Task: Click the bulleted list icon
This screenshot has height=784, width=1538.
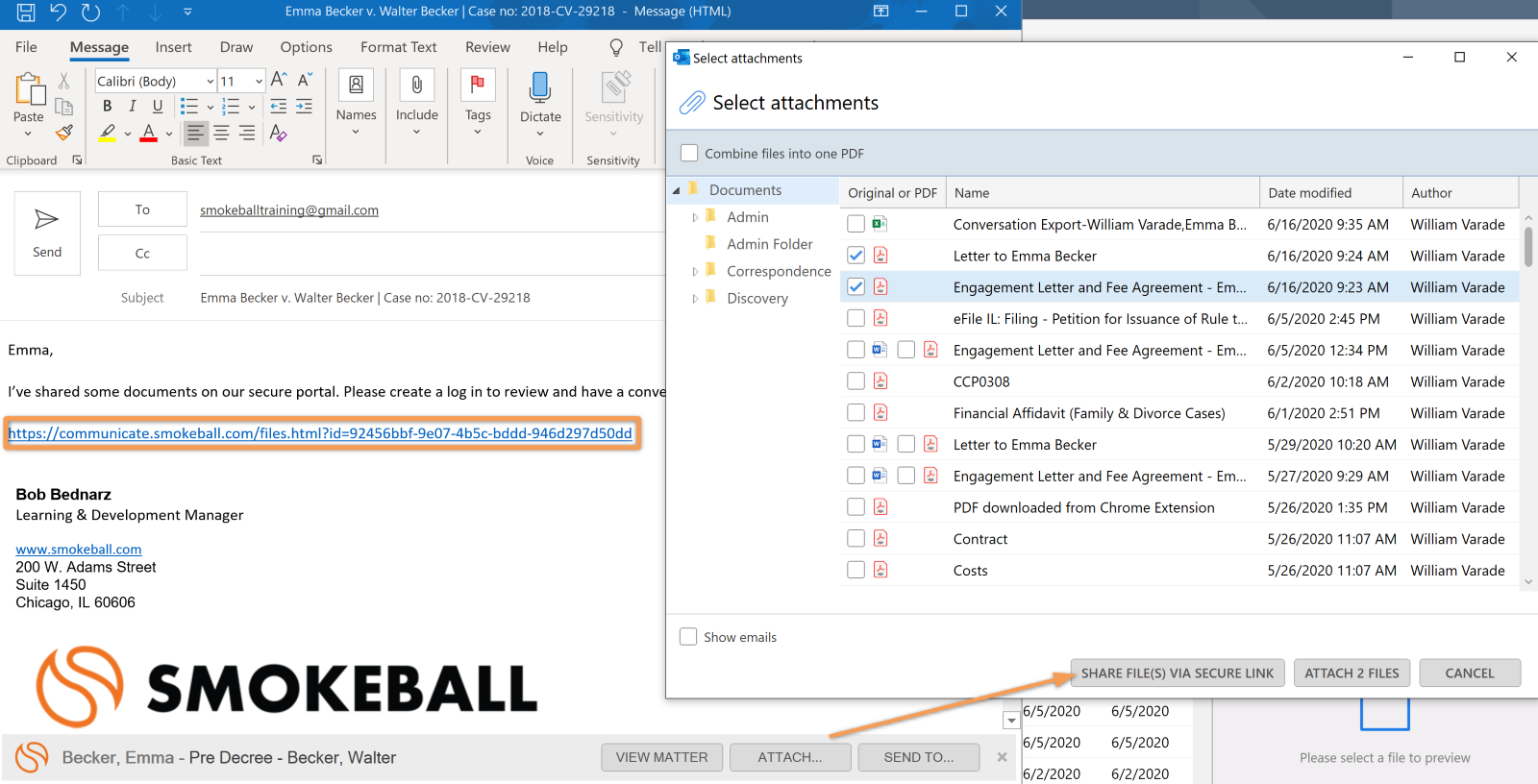Action: click(x=189, y=107)
